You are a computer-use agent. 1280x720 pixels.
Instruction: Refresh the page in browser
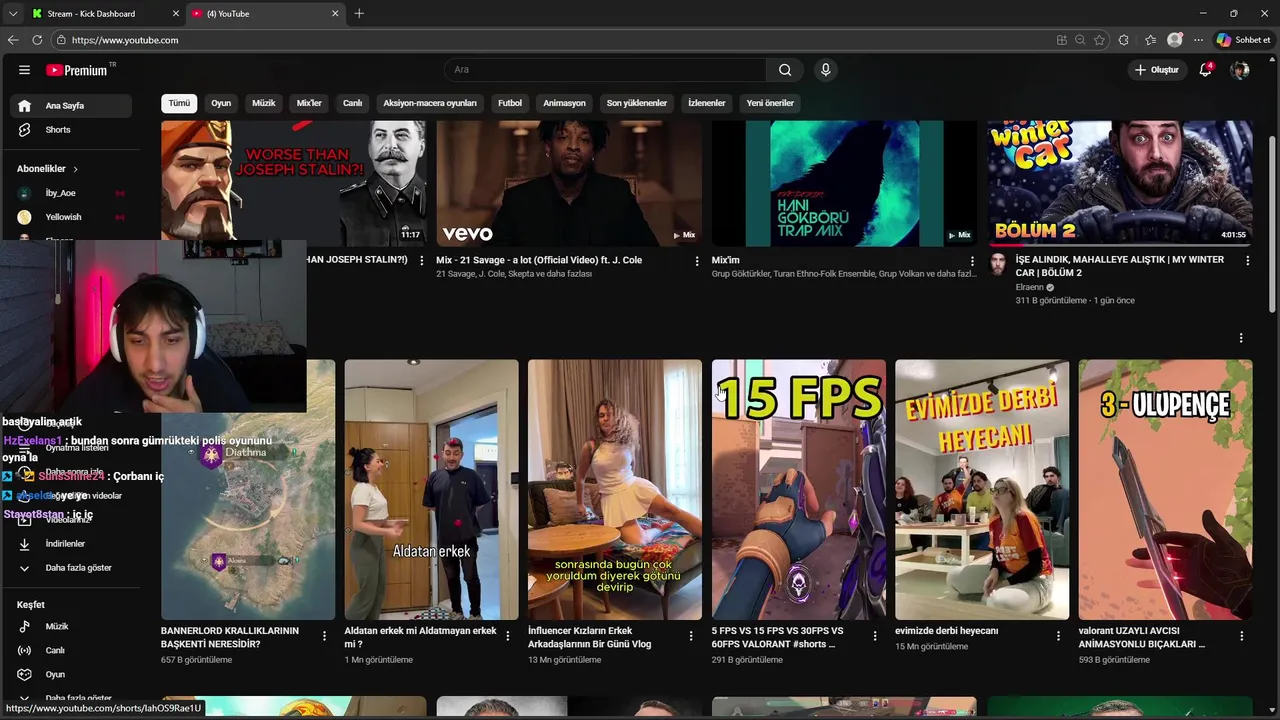point(37,40)
